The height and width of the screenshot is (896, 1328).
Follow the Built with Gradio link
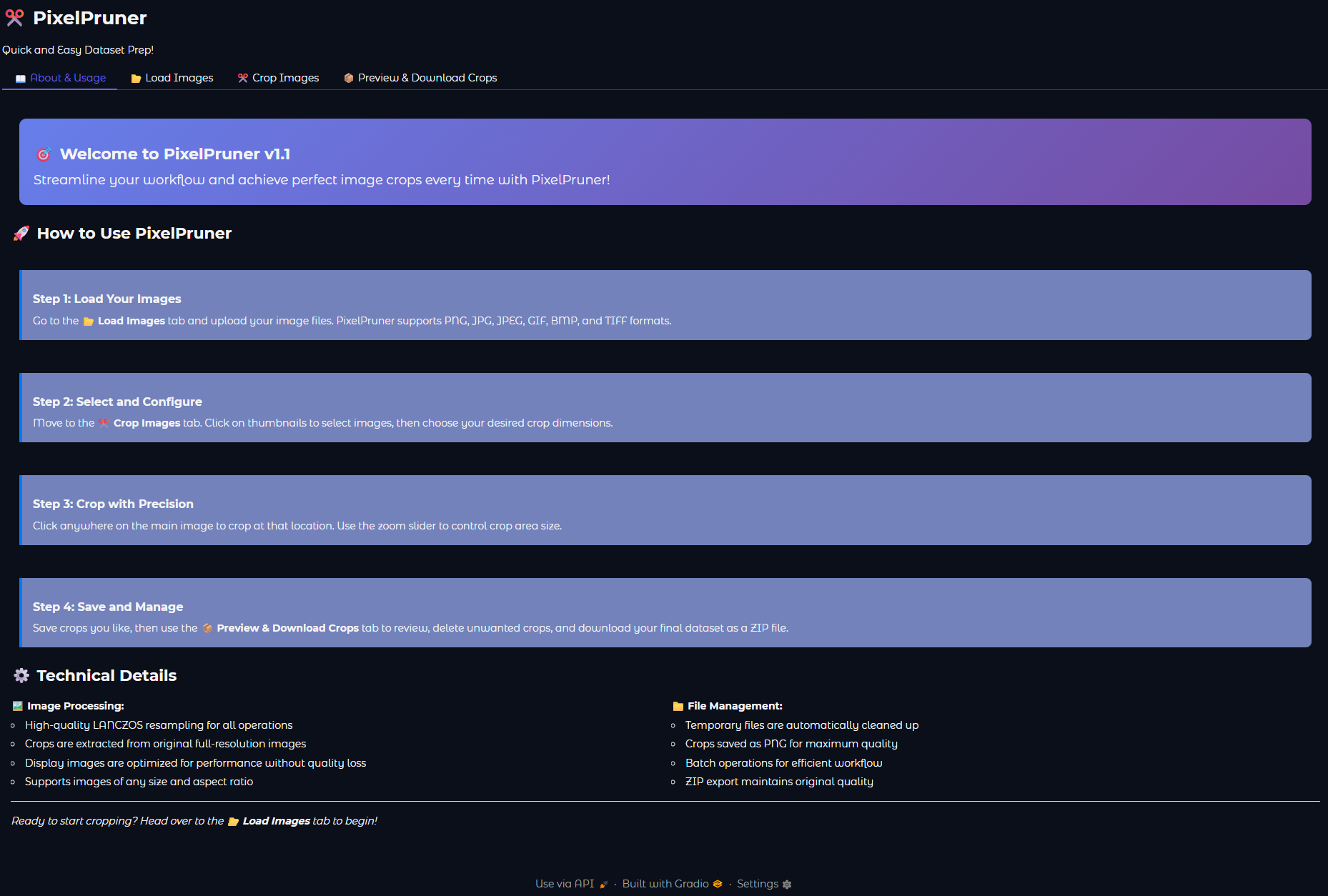point(673,884)
